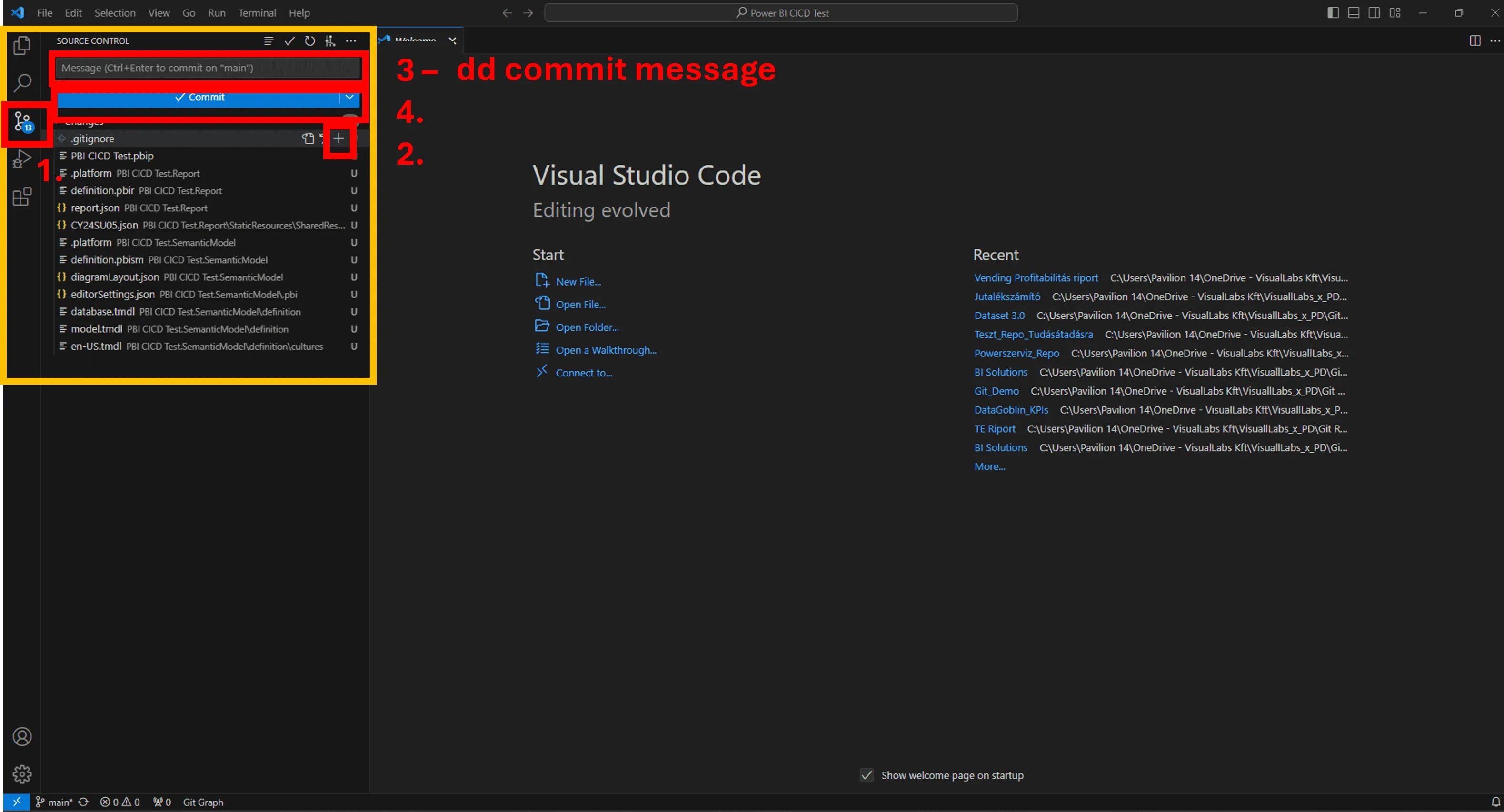Viewport: 1504px width, 812px height.
Task: Click Open a Walkthrough... link
Action: click(606, 350)
